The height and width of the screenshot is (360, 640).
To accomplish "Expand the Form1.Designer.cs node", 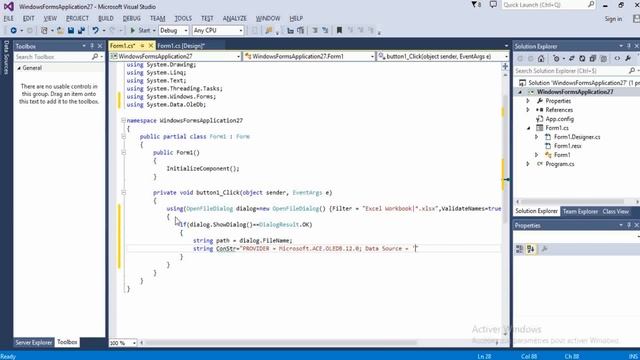I will tap(537, 137).
